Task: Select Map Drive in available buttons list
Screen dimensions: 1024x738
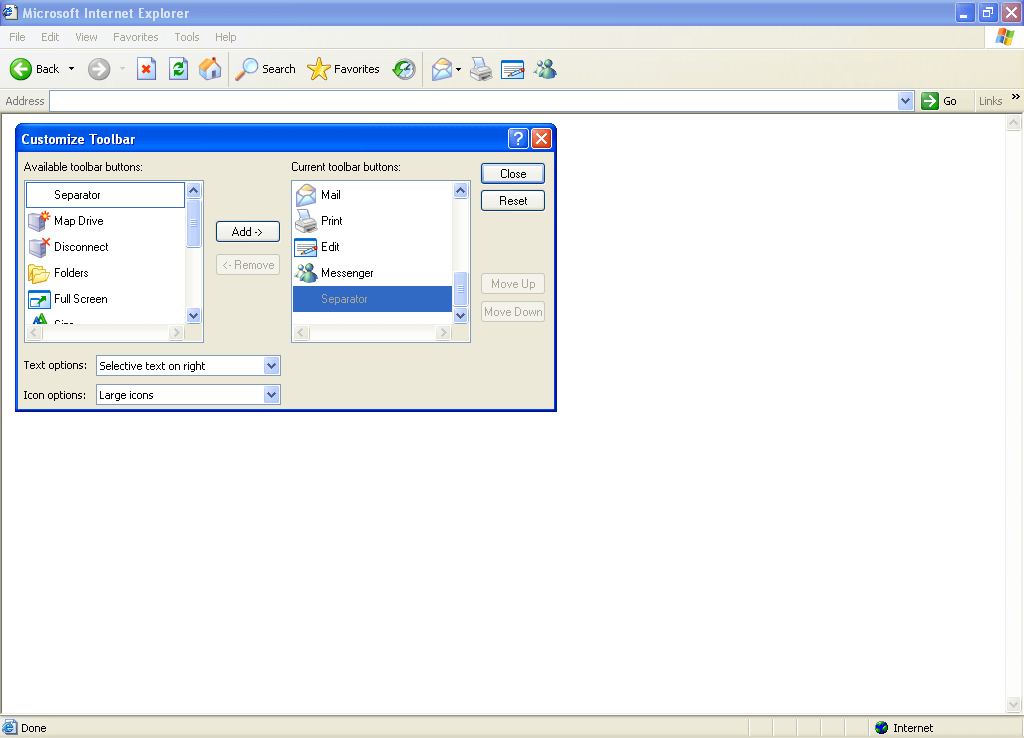Action: coord(105,221)
